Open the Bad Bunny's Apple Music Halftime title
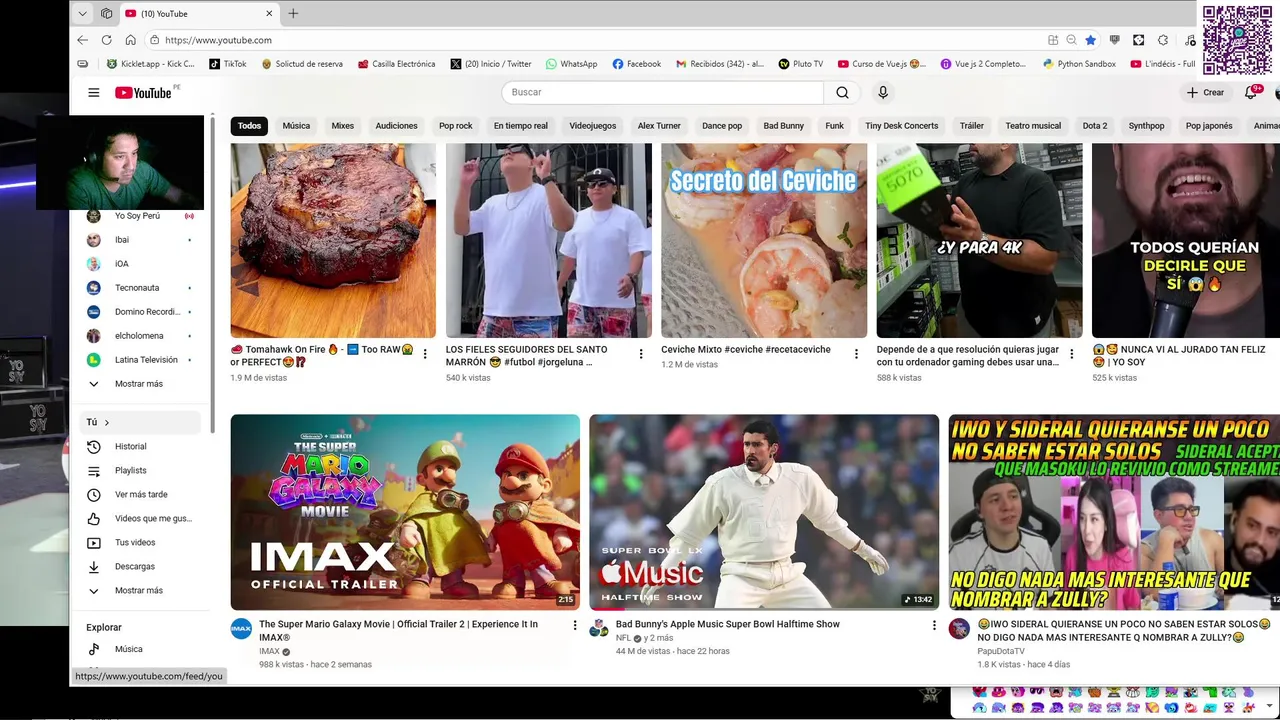 point(728,624)
